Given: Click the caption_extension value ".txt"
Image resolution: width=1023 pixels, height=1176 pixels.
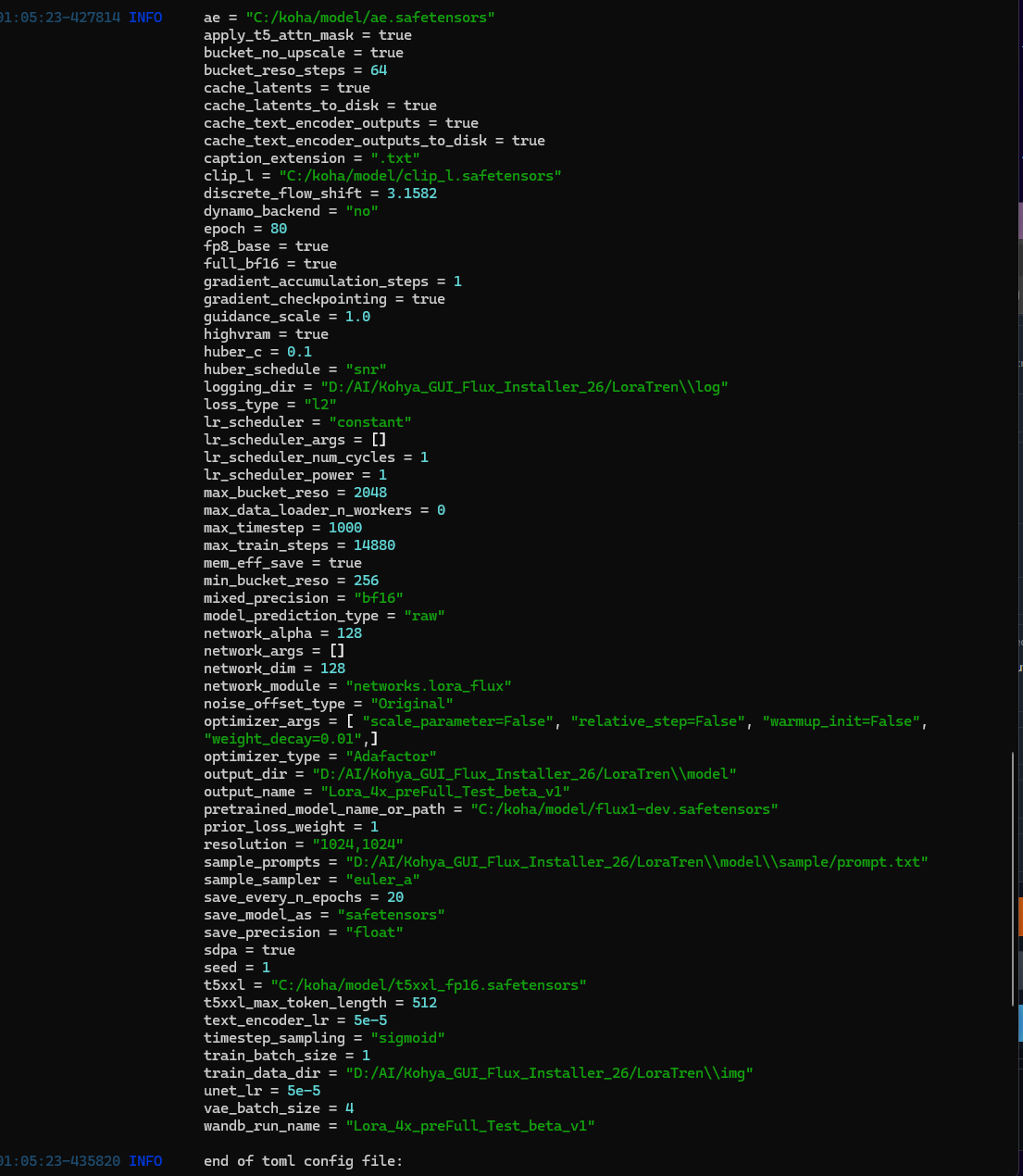Looking at the screenshot, I should [395, 158].
